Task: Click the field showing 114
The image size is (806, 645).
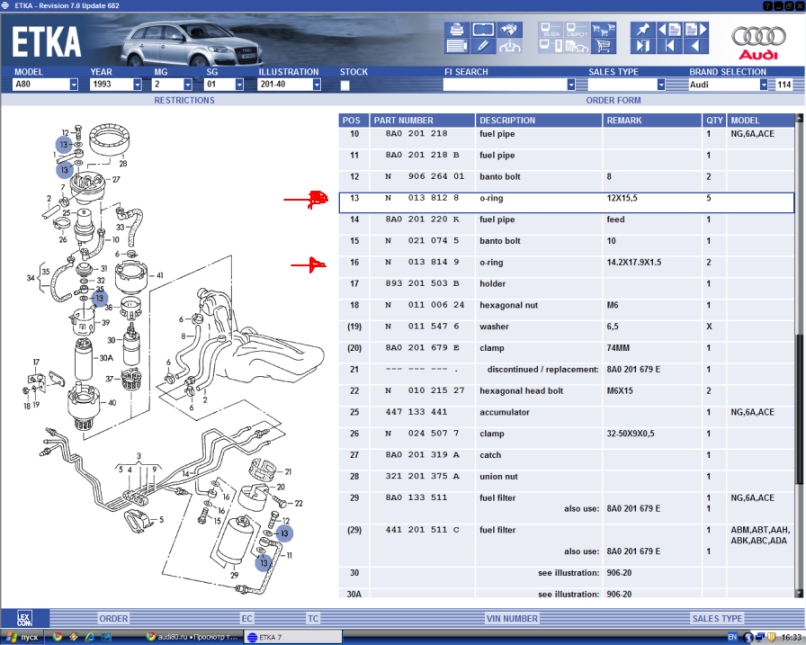Action: pyautogui.click(x=784, y=84)
